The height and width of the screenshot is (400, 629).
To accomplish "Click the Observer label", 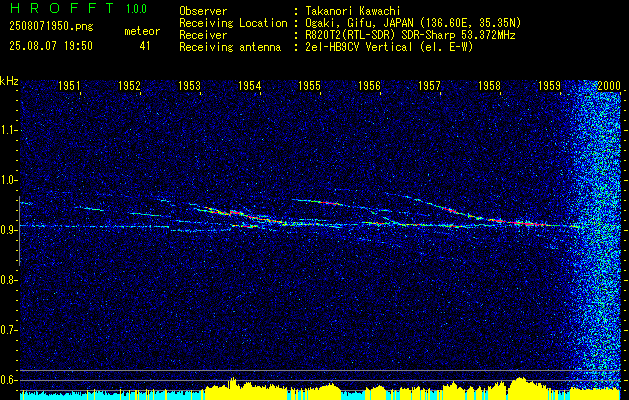I will click(x=203, y=11).
